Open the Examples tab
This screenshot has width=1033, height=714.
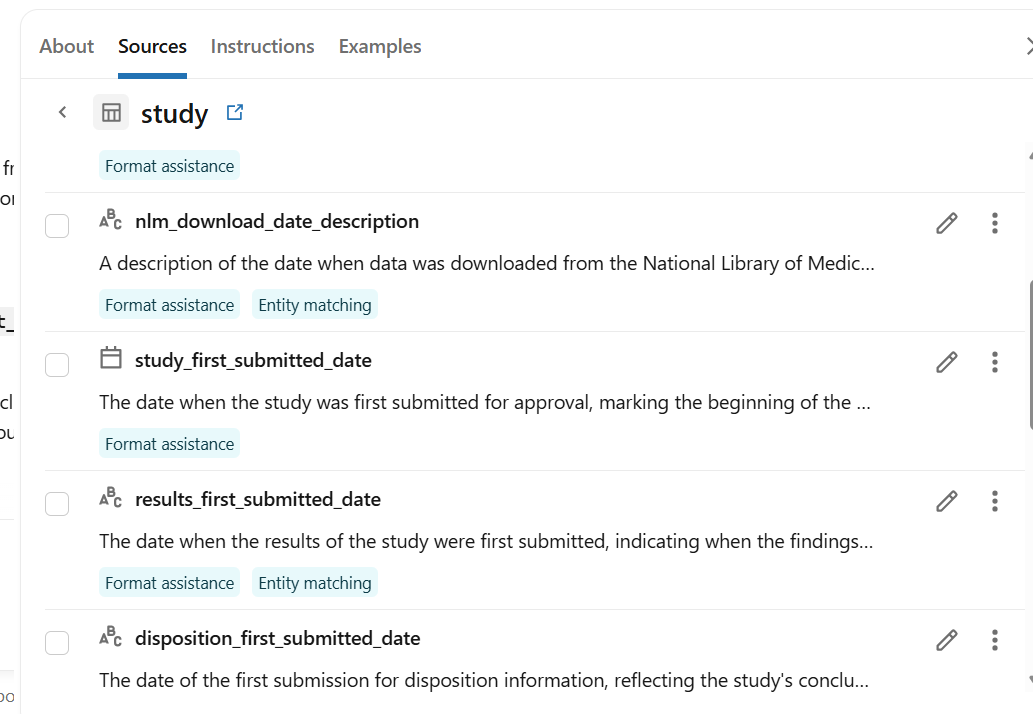380,47
